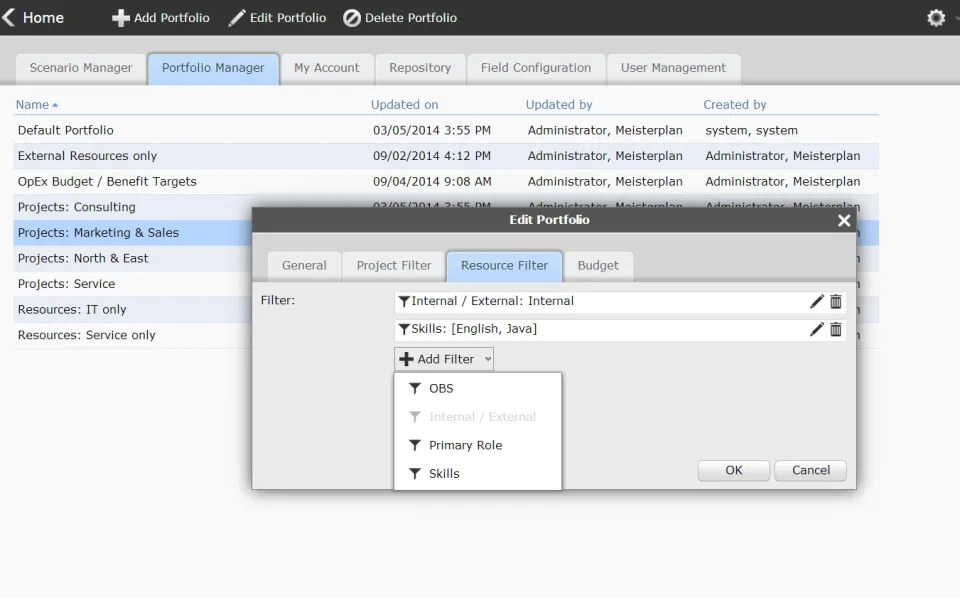Click the 09/02/2014 4:12 PM date cell
Viewport: 960px width, 598px height.
(x=432, y=156)
